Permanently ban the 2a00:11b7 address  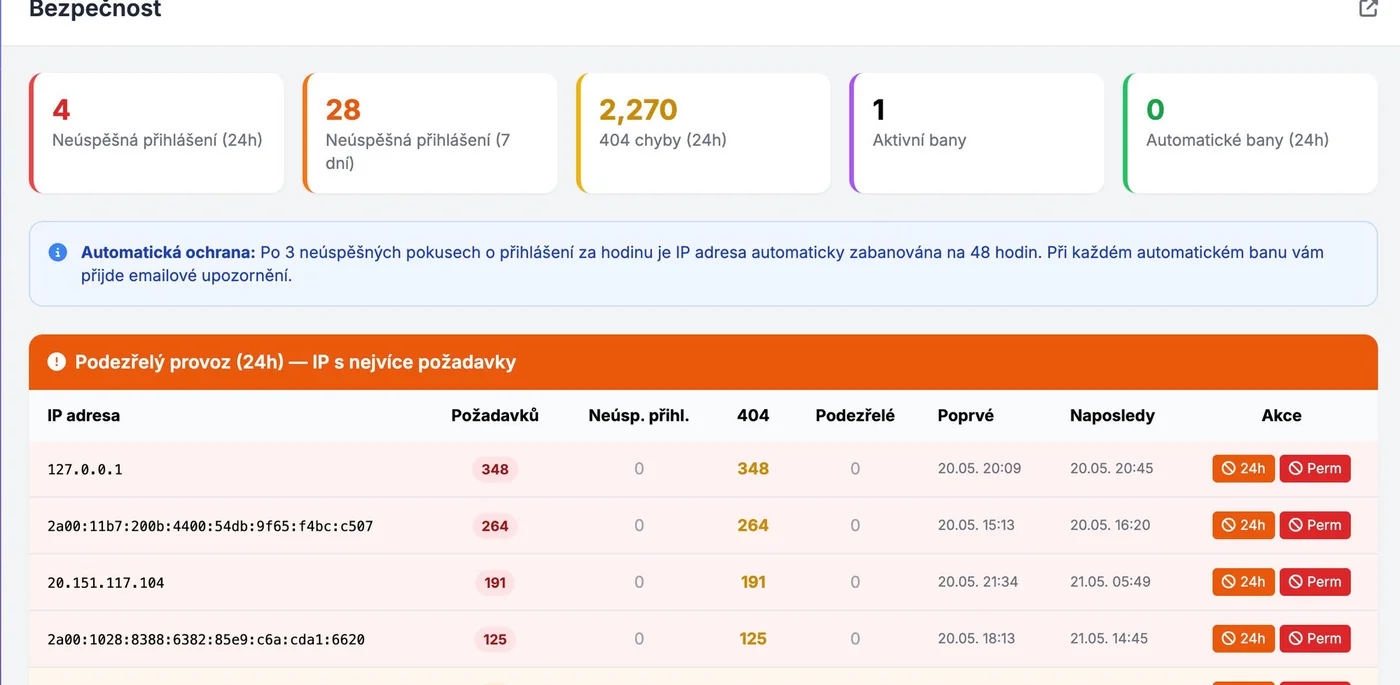coord(1315,525)
